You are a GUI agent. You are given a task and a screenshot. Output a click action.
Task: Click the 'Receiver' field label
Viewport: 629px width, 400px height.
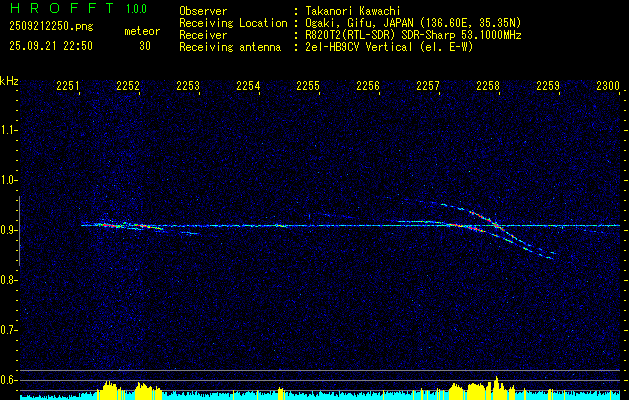203,35
